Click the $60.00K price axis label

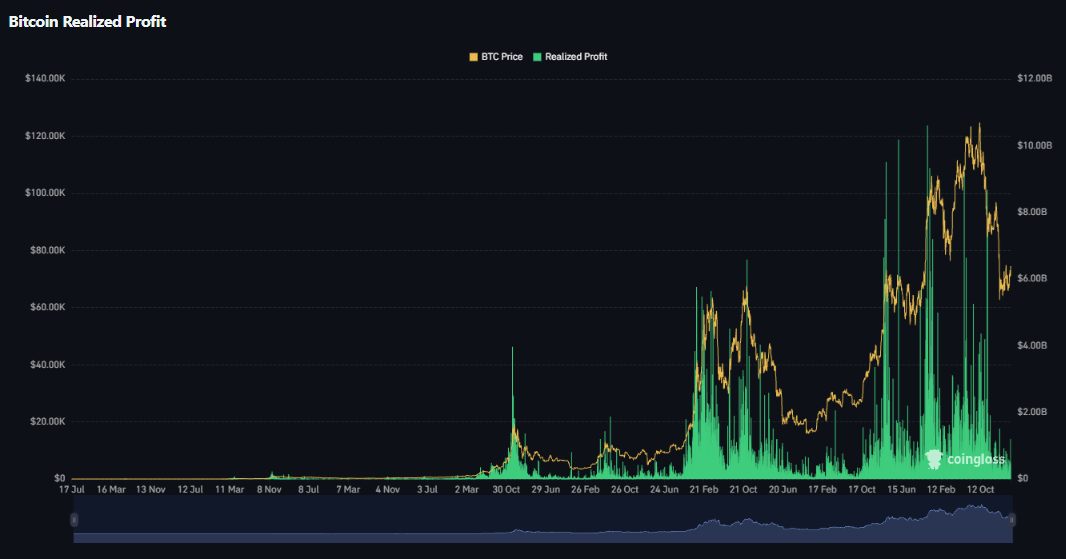coord(46,307)
